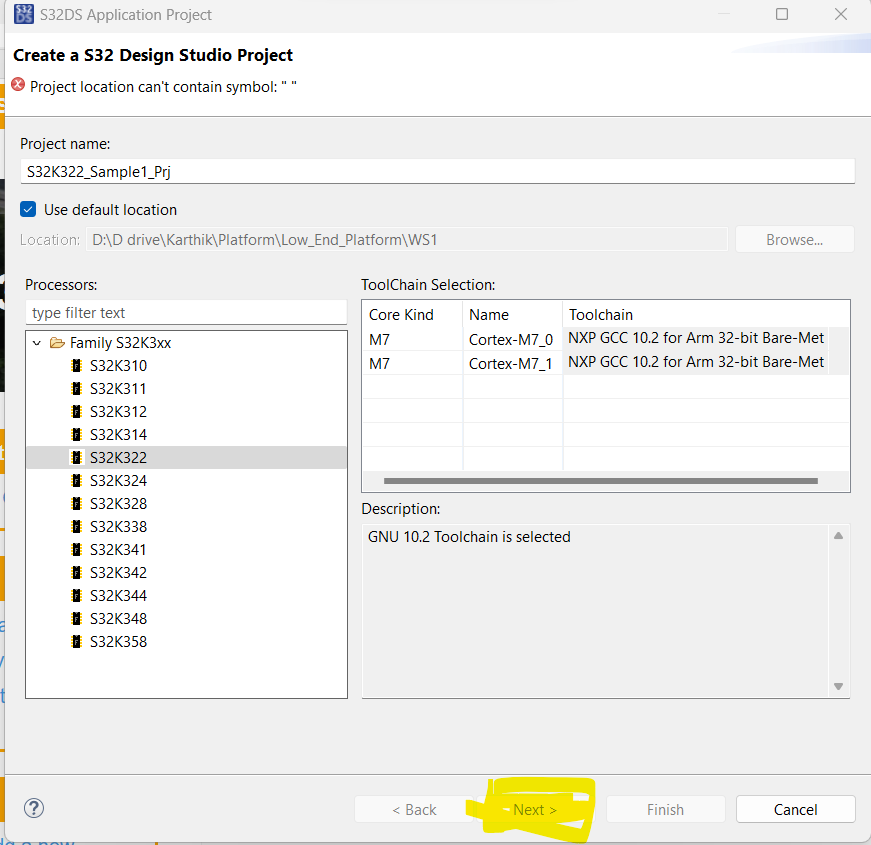Select the S32K310 processor chip icon
The height and width of the screenshot is (845, 871).
(77, 365)
